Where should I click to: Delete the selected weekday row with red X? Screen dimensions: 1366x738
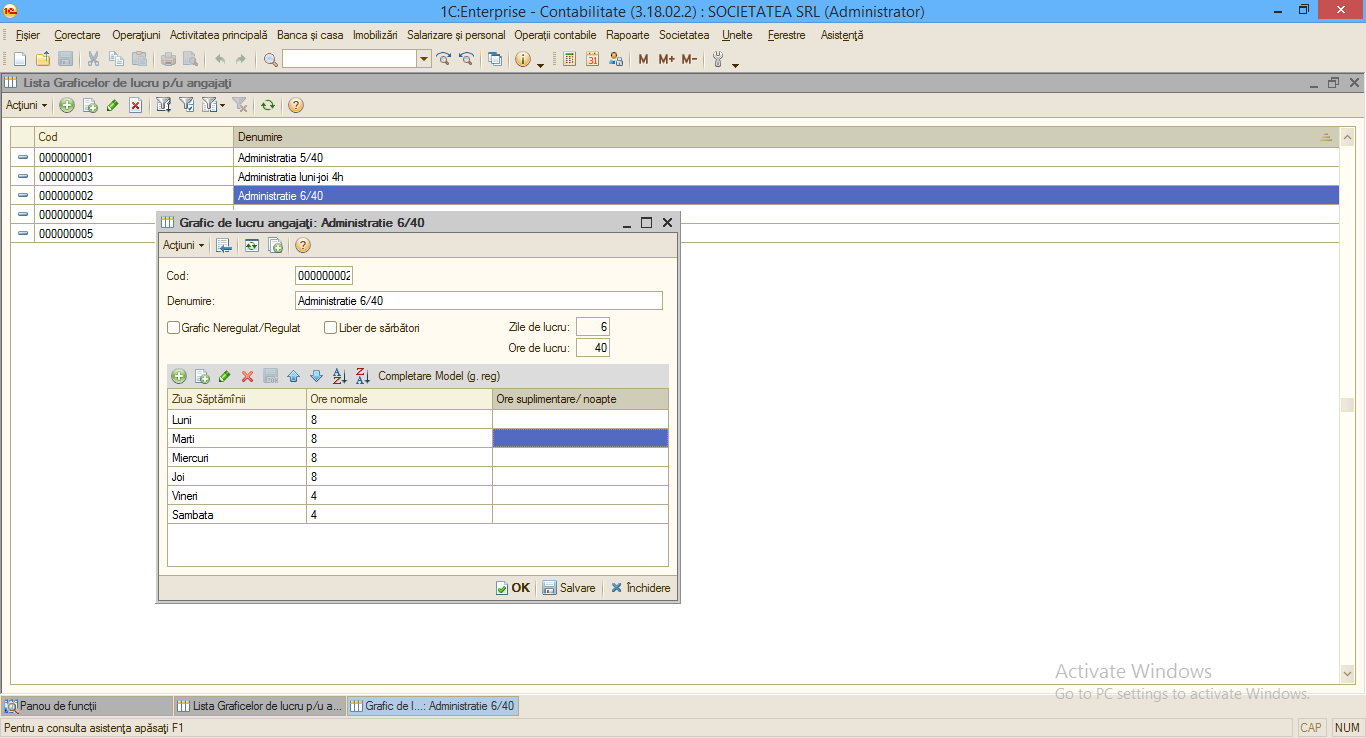click(x=248, y=376)
